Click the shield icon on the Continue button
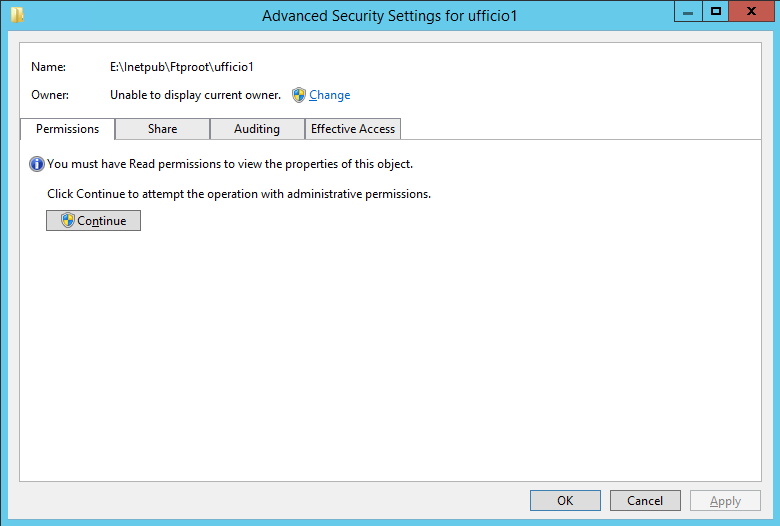780x526 pixels. click(x=68, y=220)
